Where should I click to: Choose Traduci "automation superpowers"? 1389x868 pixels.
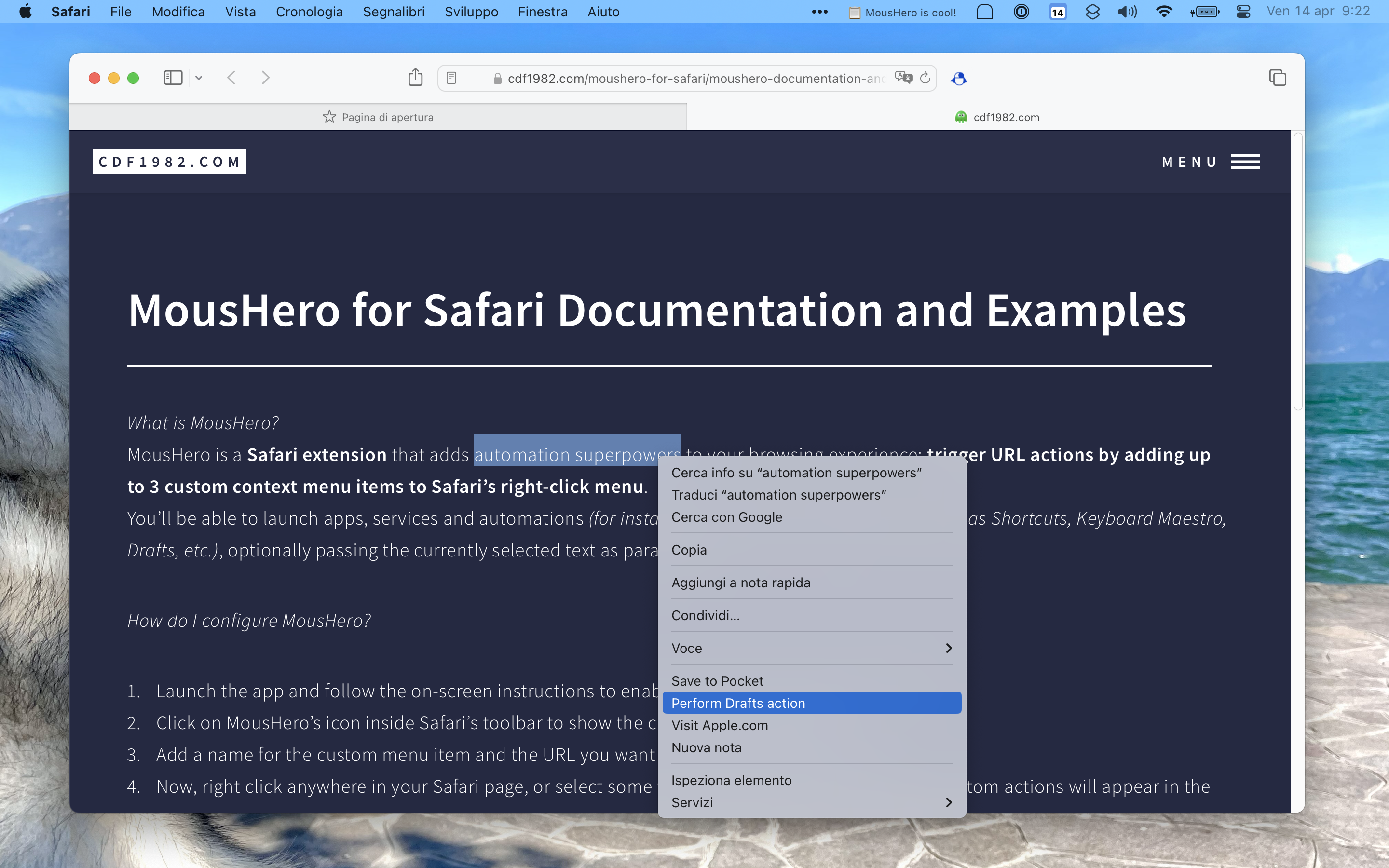812,495
